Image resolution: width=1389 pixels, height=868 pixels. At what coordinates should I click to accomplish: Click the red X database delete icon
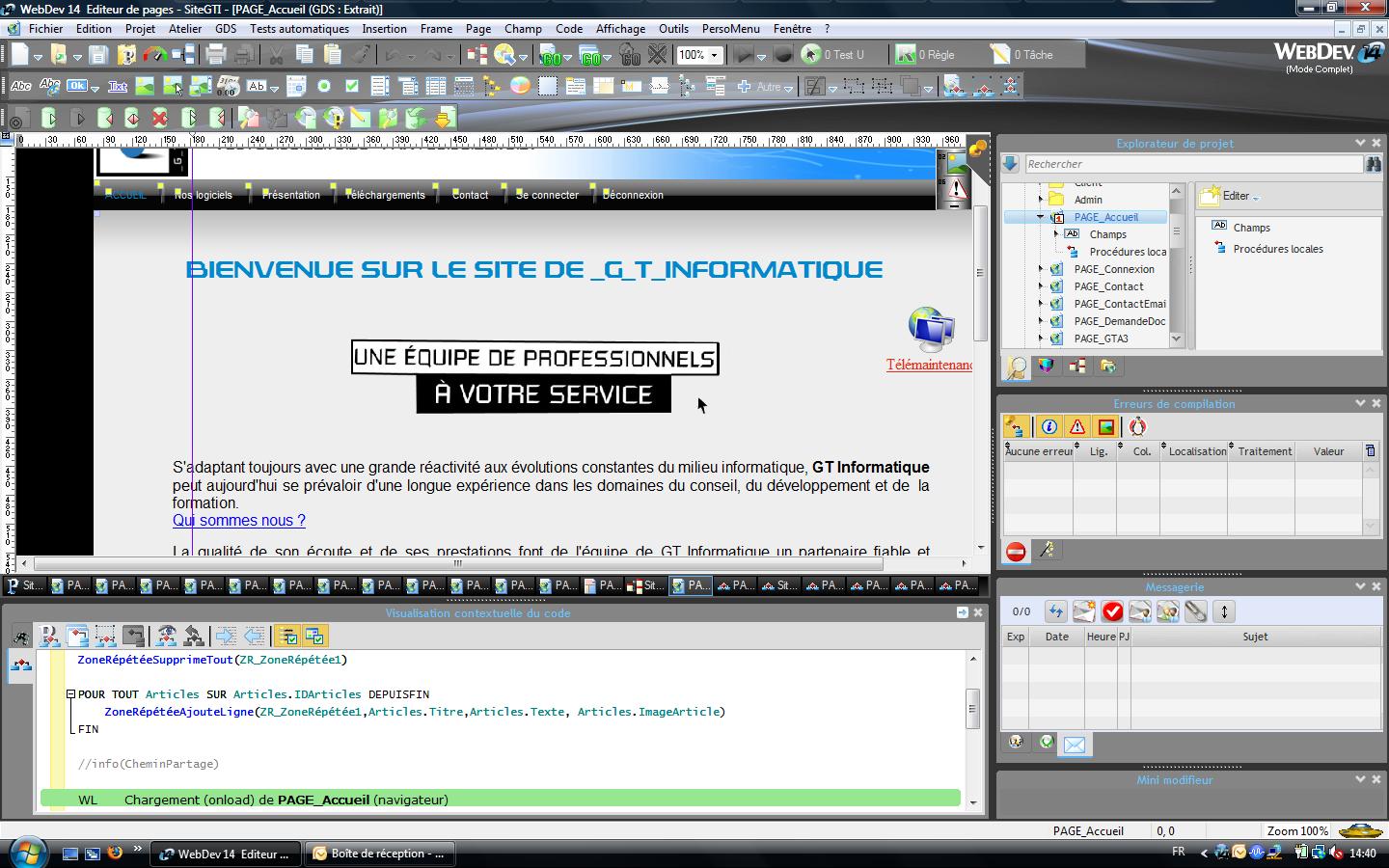(x=160, y=119)
